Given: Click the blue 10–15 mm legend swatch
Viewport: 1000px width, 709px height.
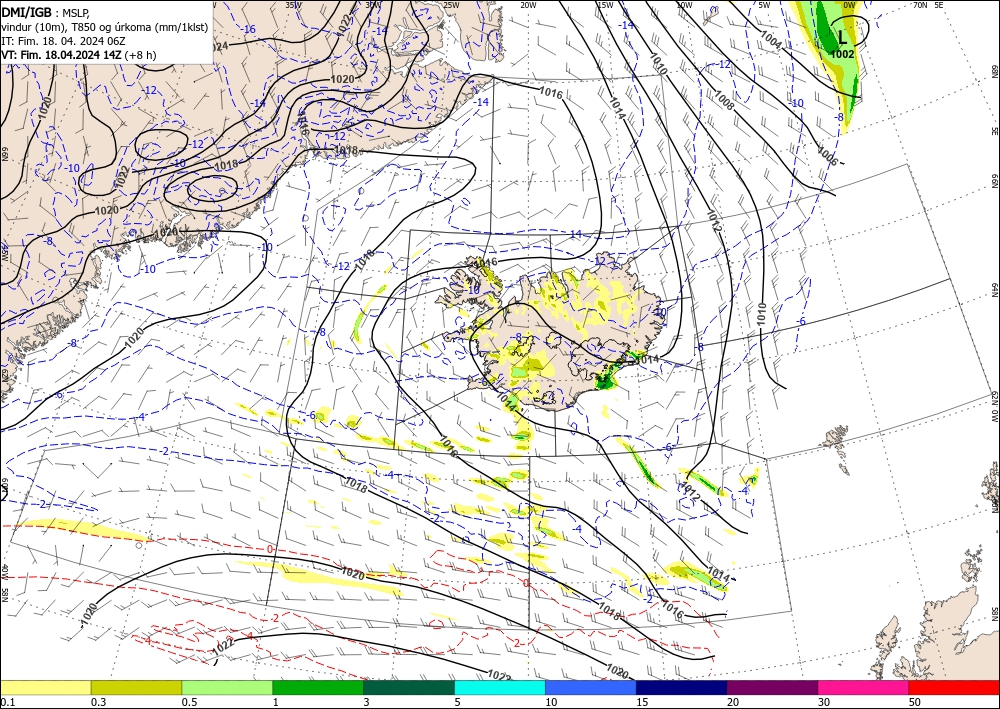Looking at the screenshot, I should [x=591, y=687].
